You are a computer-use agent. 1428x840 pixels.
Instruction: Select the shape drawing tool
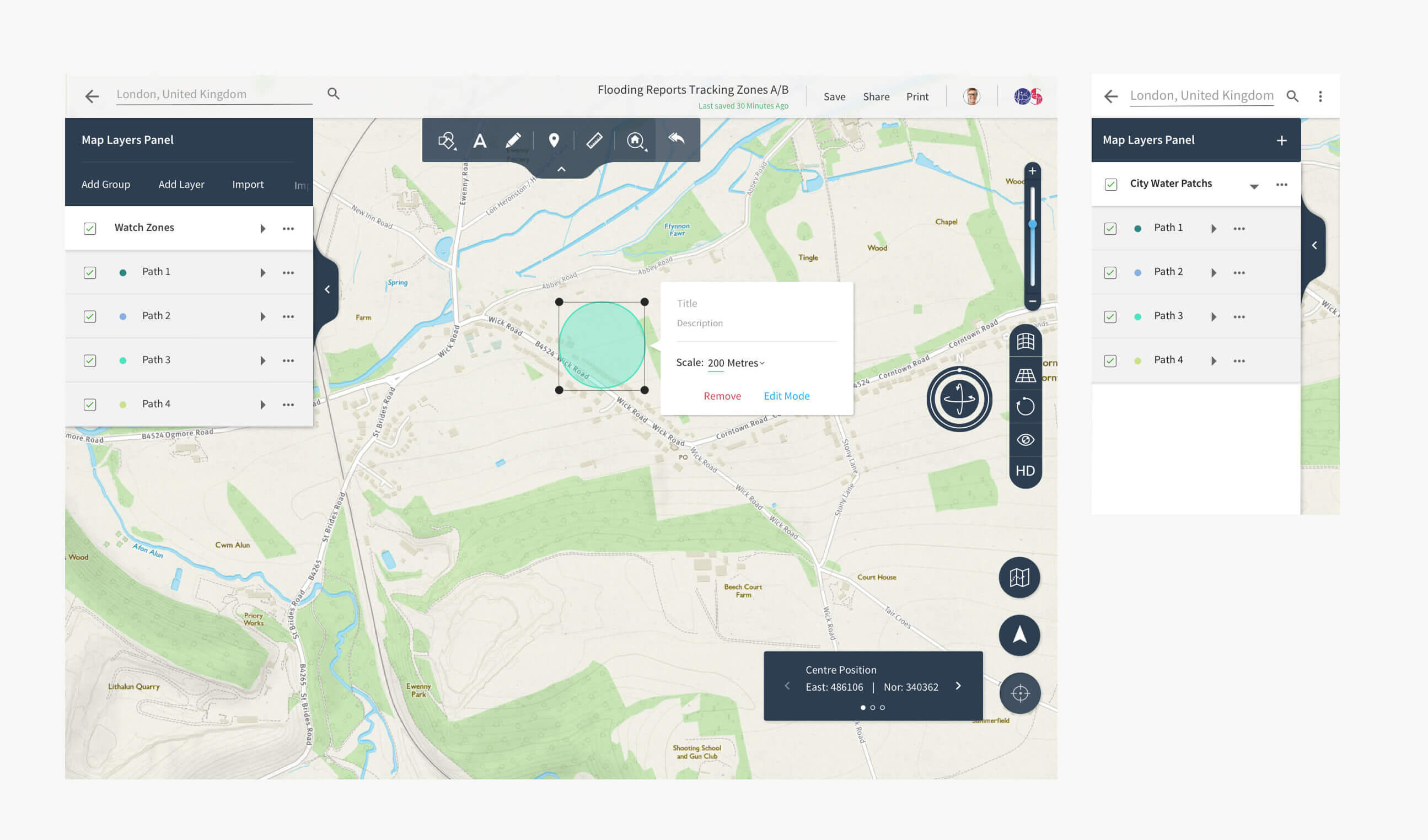click(x=447, y=141)
